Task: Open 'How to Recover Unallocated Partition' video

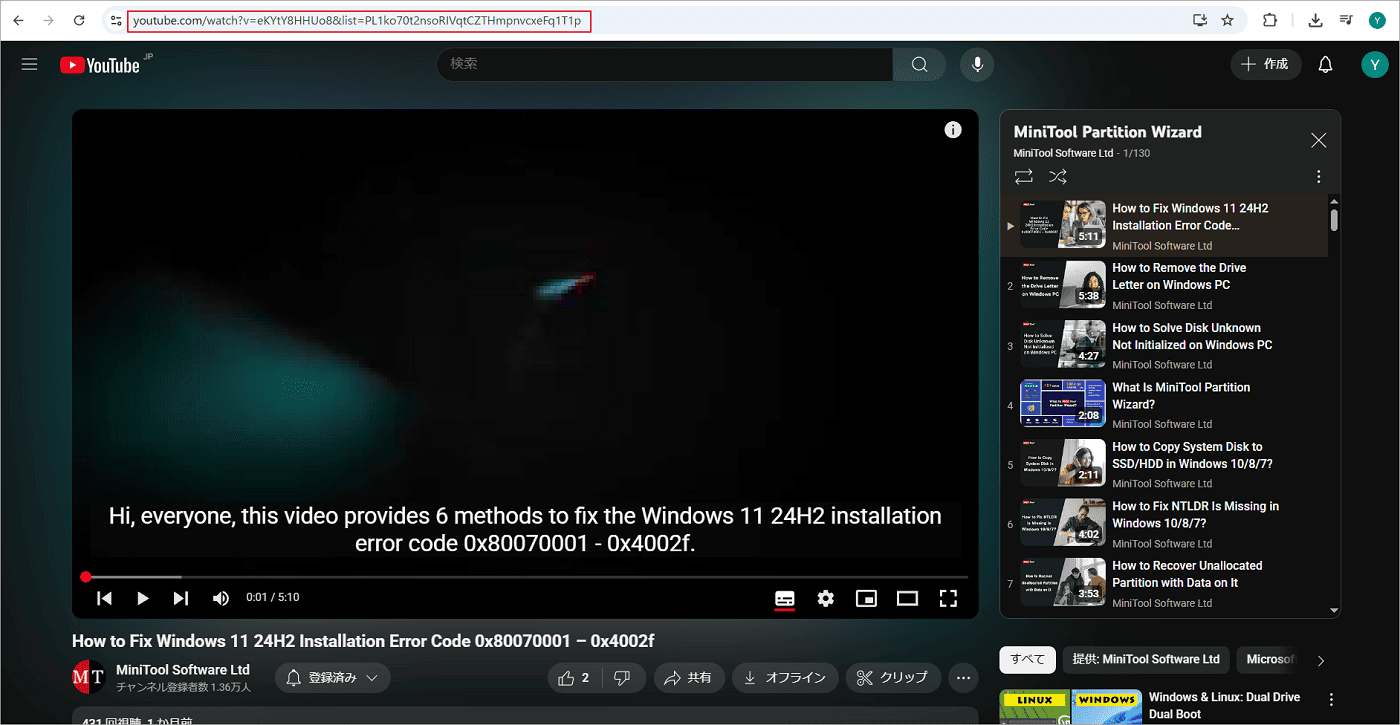Action: [x=1165, y=583]
